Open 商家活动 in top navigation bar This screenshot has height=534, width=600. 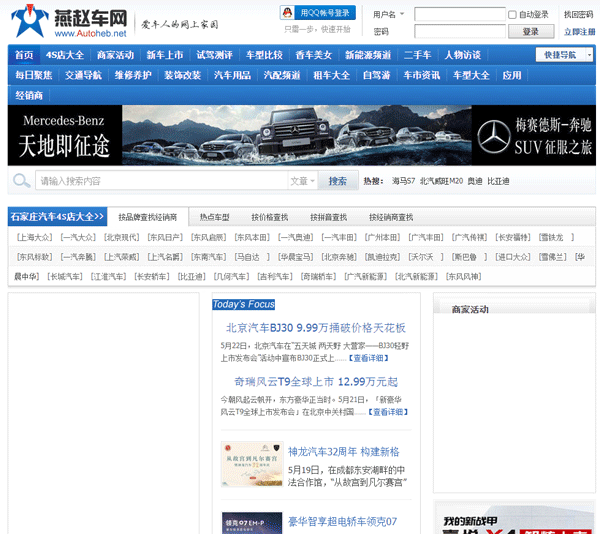115,55
